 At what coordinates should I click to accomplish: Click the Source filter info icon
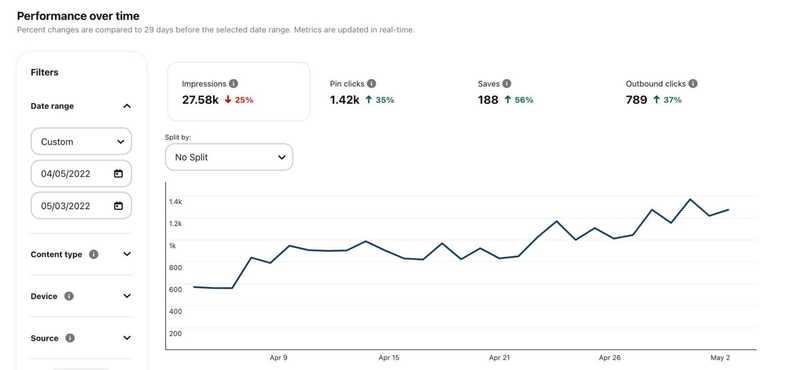[x=70, y=338]
